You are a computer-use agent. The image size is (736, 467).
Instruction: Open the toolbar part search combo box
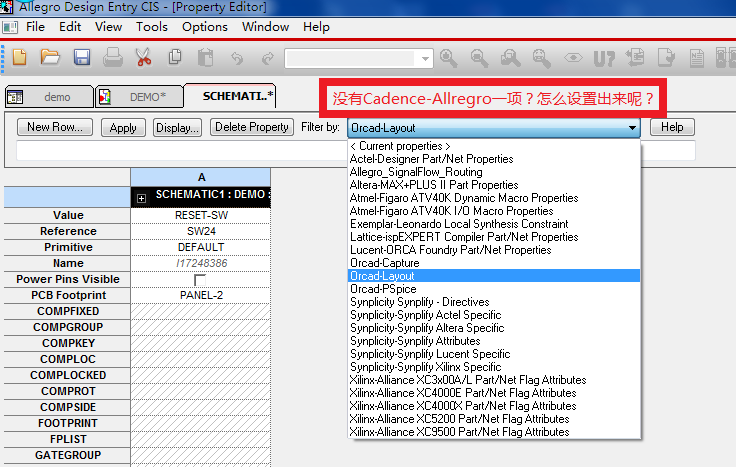(x=425, y=59)
